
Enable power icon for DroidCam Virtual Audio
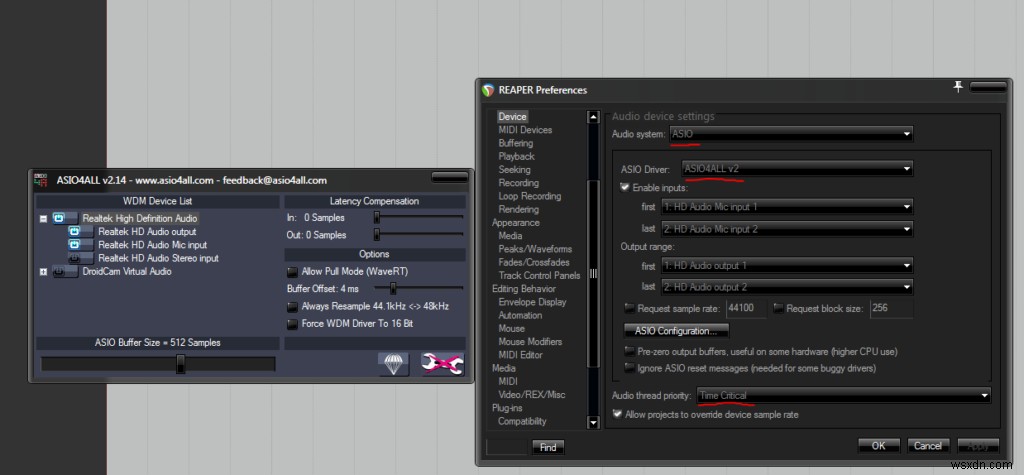[x=59, y=272]
